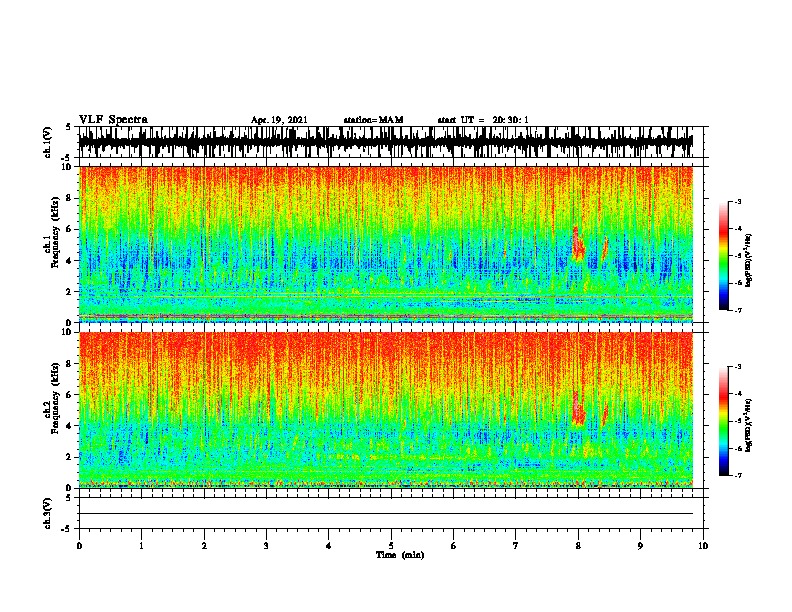Click the small red streak after 8 min in ch.1
Viewport: 792px width, 612px height.
click(604, 247)
